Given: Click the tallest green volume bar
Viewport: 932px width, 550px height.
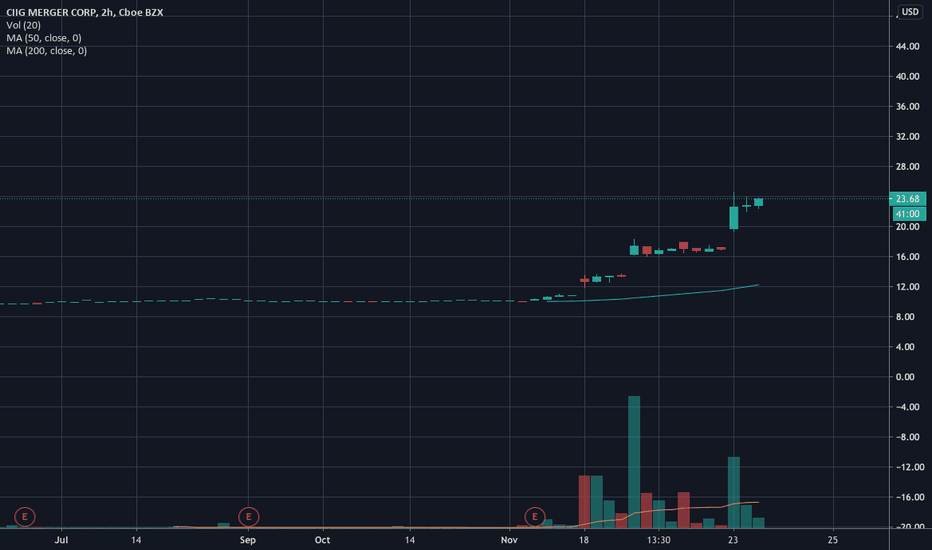Looking at the screenshot, I should 634,462.
